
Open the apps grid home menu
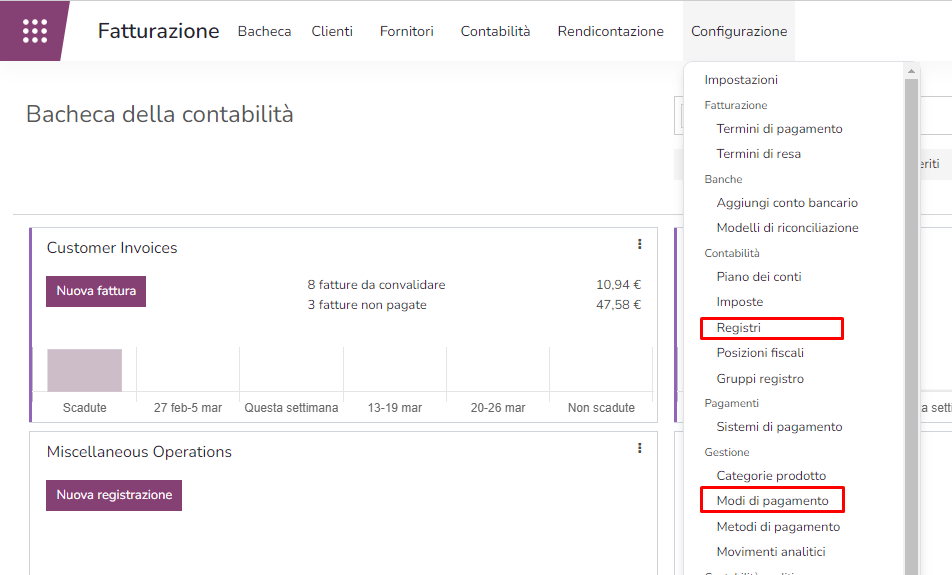point(35,31)
